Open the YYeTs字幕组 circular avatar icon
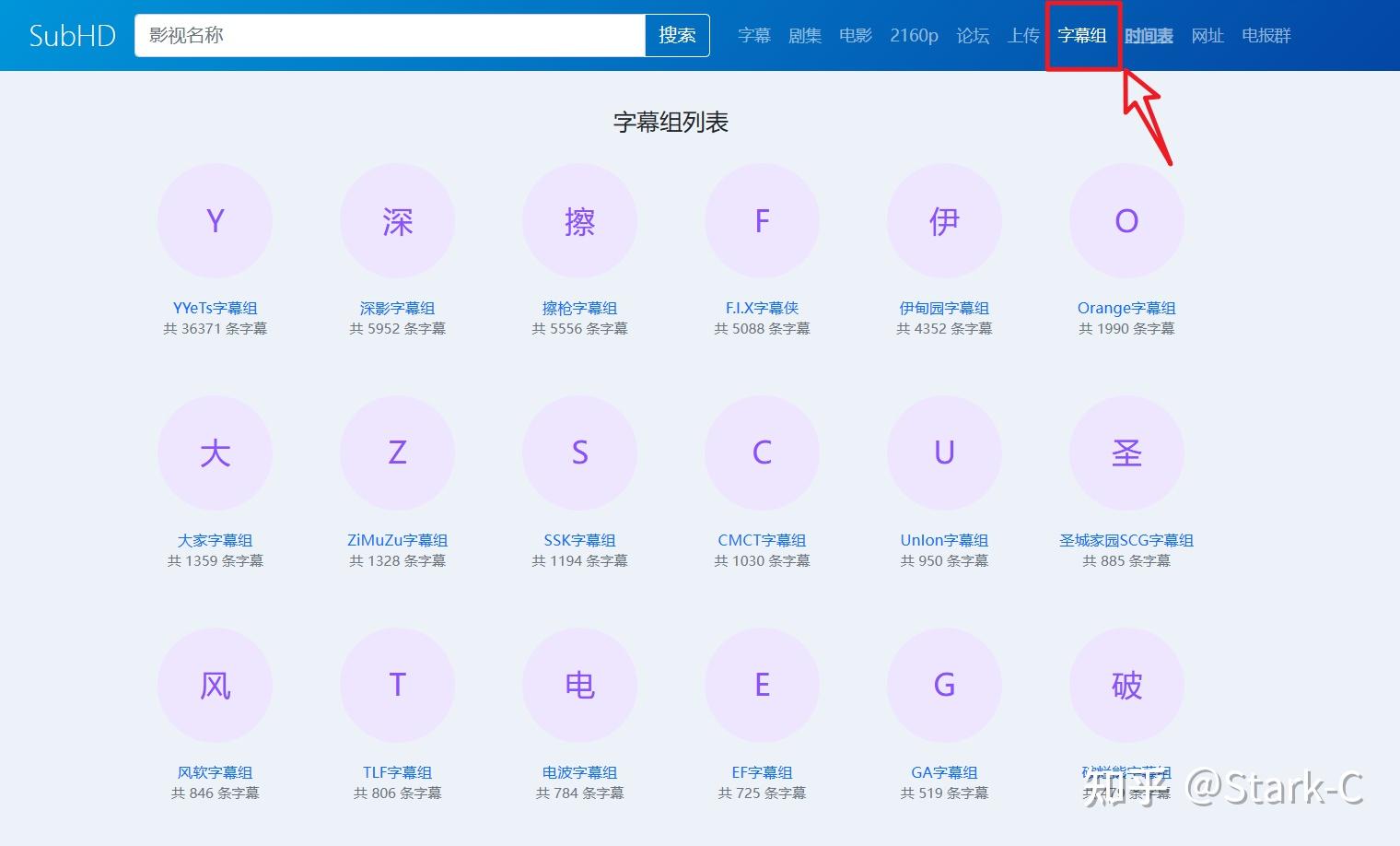 pyautogui.click(x=215, y=220)
